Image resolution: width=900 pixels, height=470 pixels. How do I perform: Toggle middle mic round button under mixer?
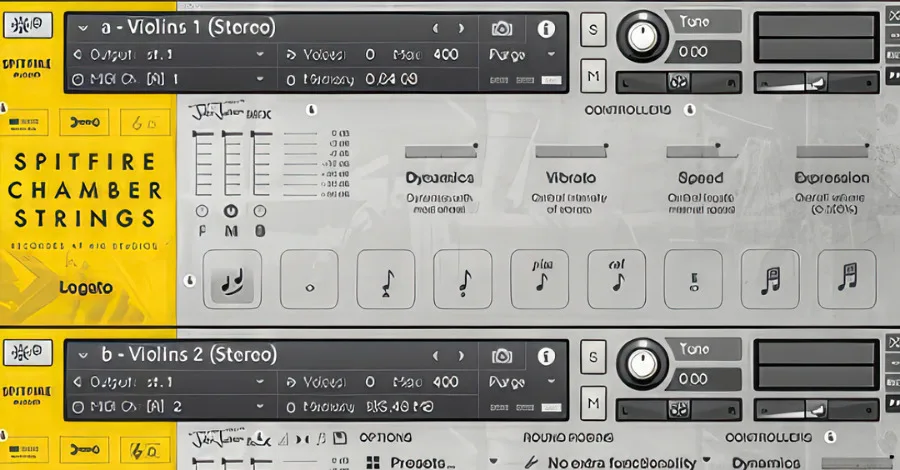click(x=231, y=211)
